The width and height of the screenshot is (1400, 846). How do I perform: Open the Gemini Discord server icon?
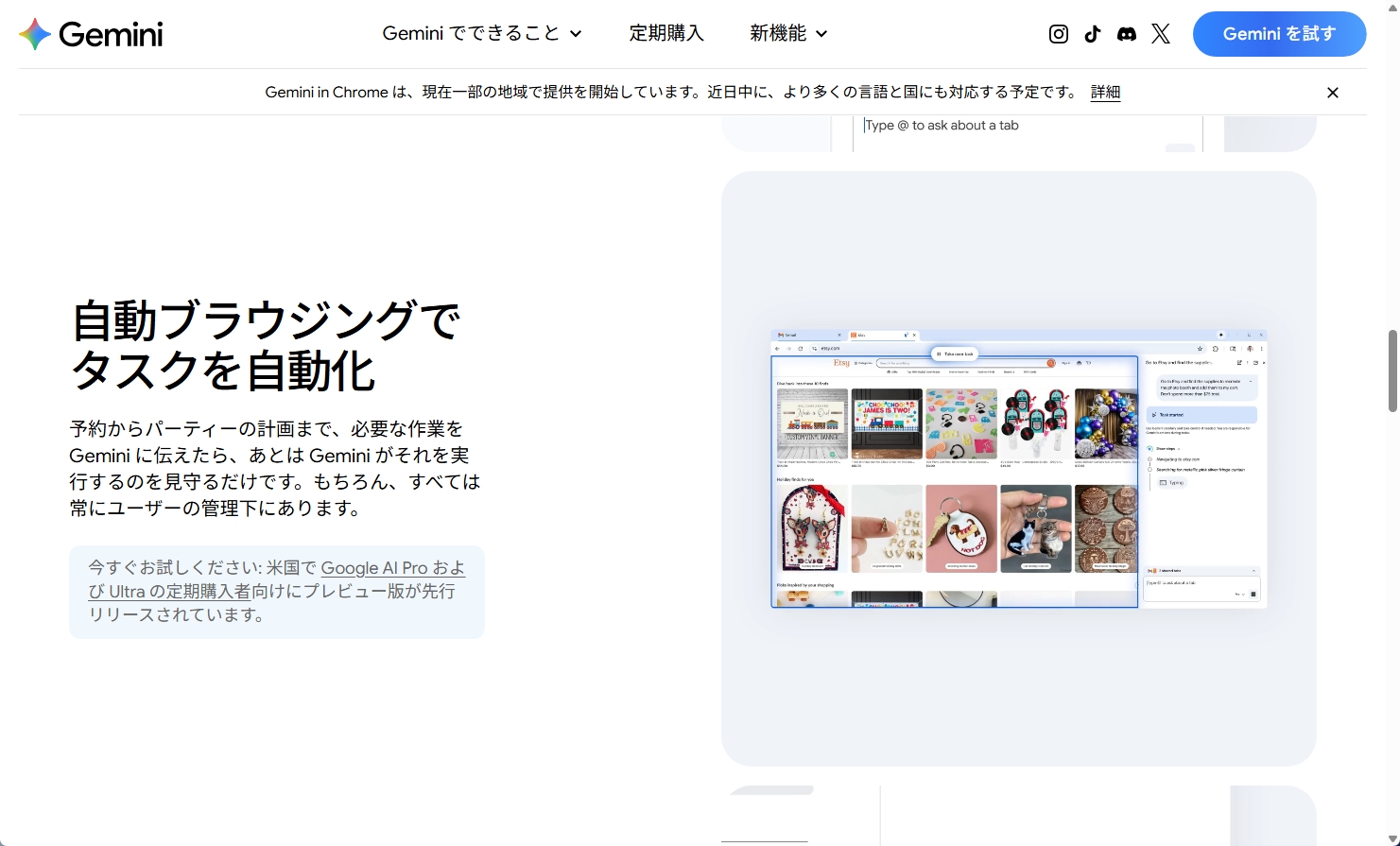tap(1127, 34)
